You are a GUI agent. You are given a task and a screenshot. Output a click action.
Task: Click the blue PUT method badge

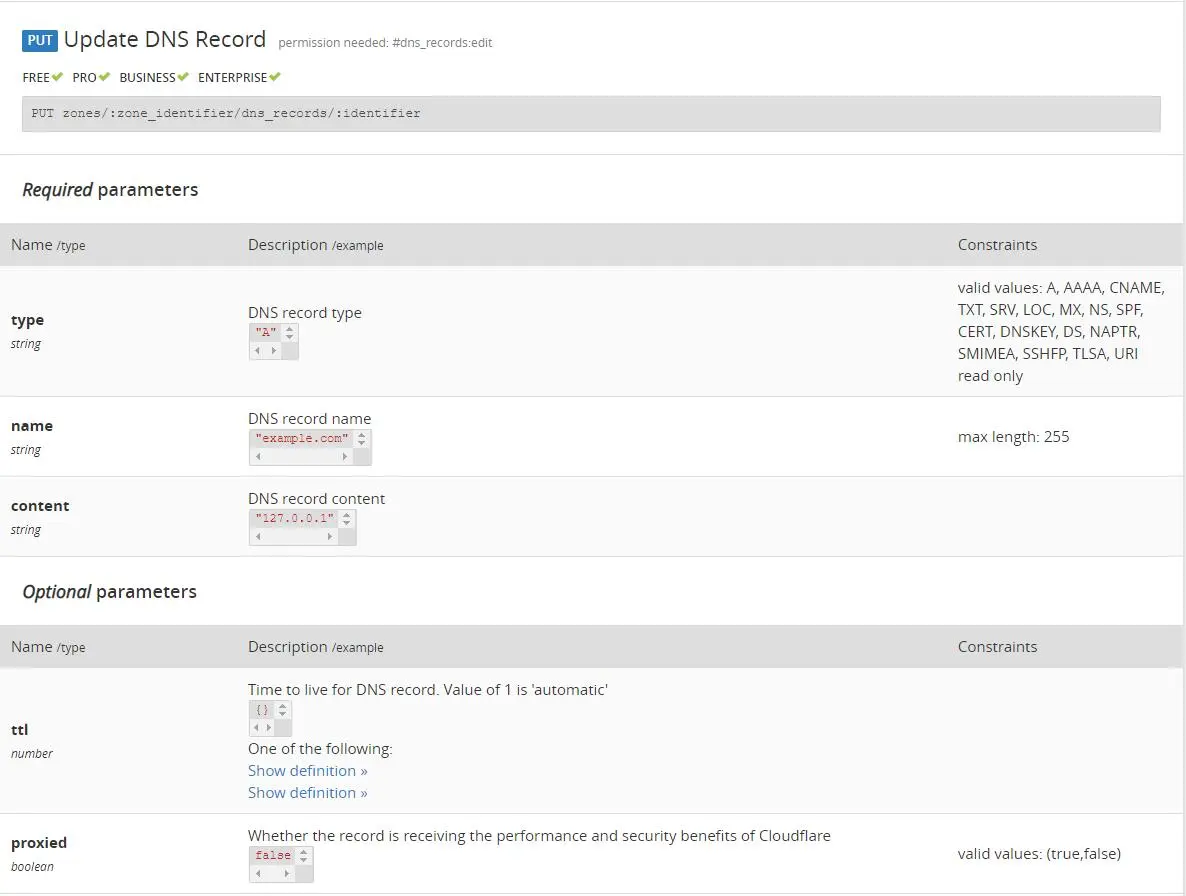pyautogui.click(x=40, y=41)
